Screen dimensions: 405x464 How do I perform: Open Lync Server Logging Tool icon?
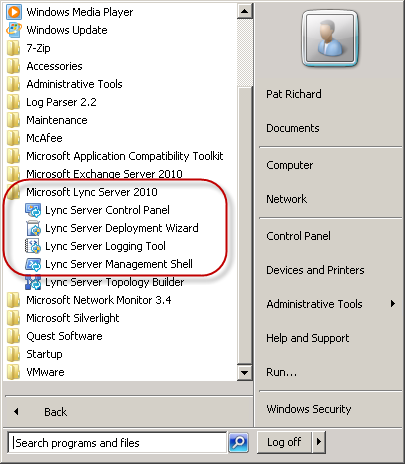click(33, 246)
